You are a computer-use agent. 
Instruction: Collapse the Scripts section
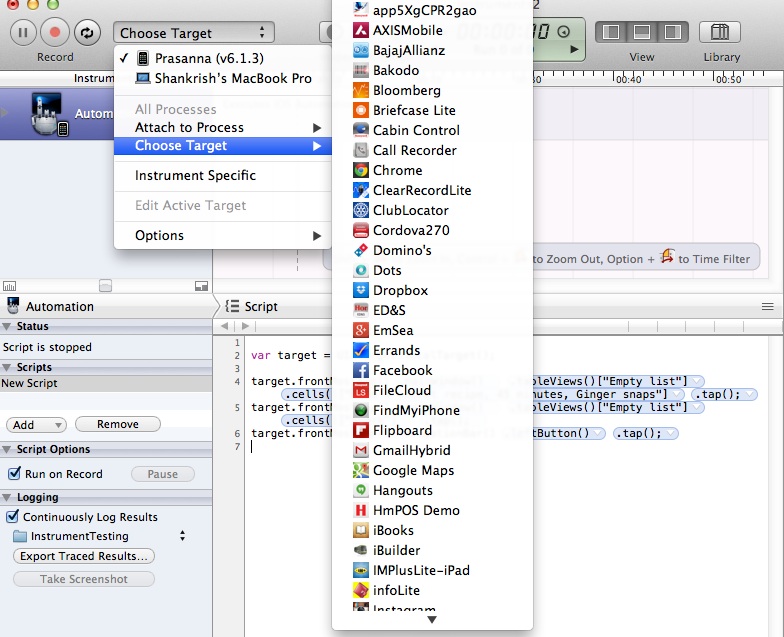tap(6, 368)
